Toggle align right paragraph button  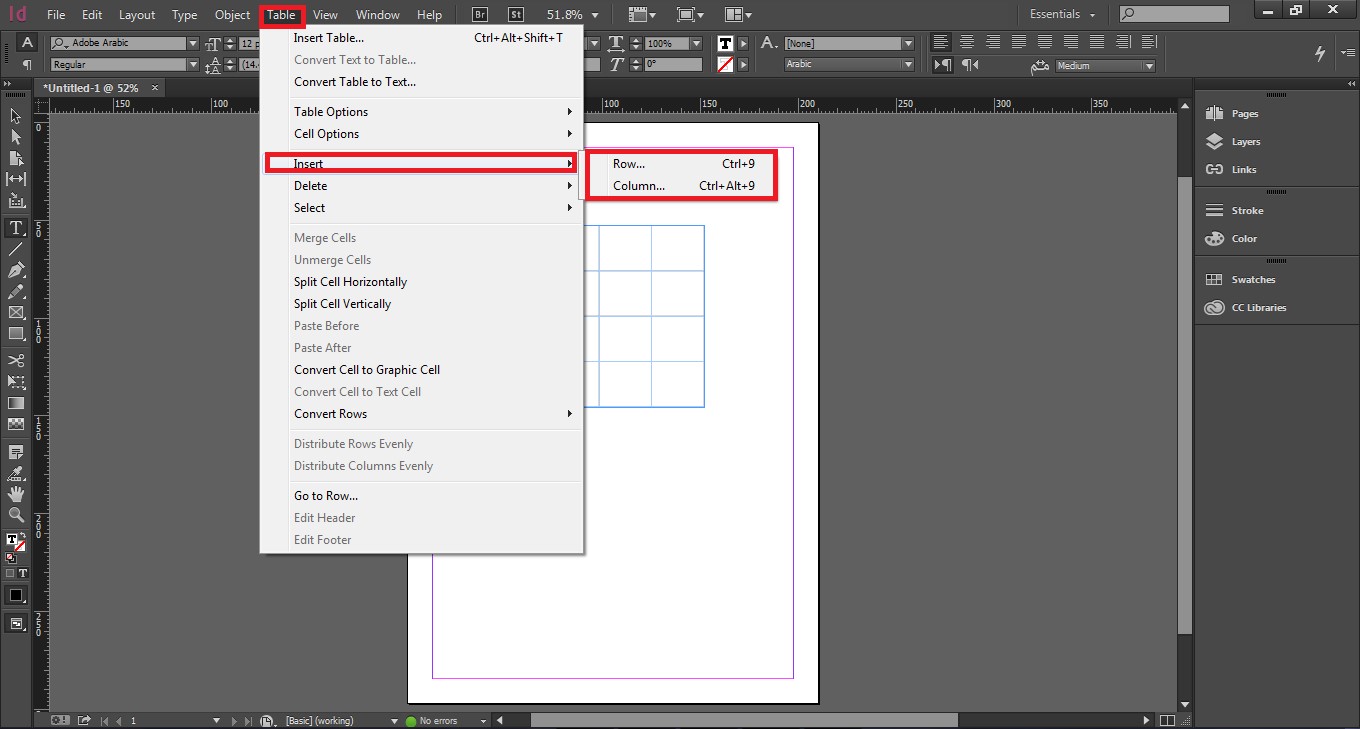click(993, 42)
